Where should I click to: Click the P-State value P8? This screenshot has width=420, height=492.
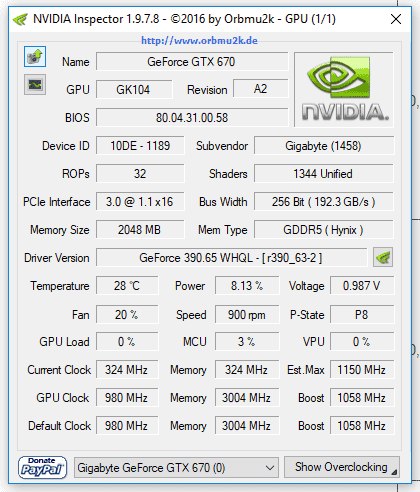pos(362,314)
